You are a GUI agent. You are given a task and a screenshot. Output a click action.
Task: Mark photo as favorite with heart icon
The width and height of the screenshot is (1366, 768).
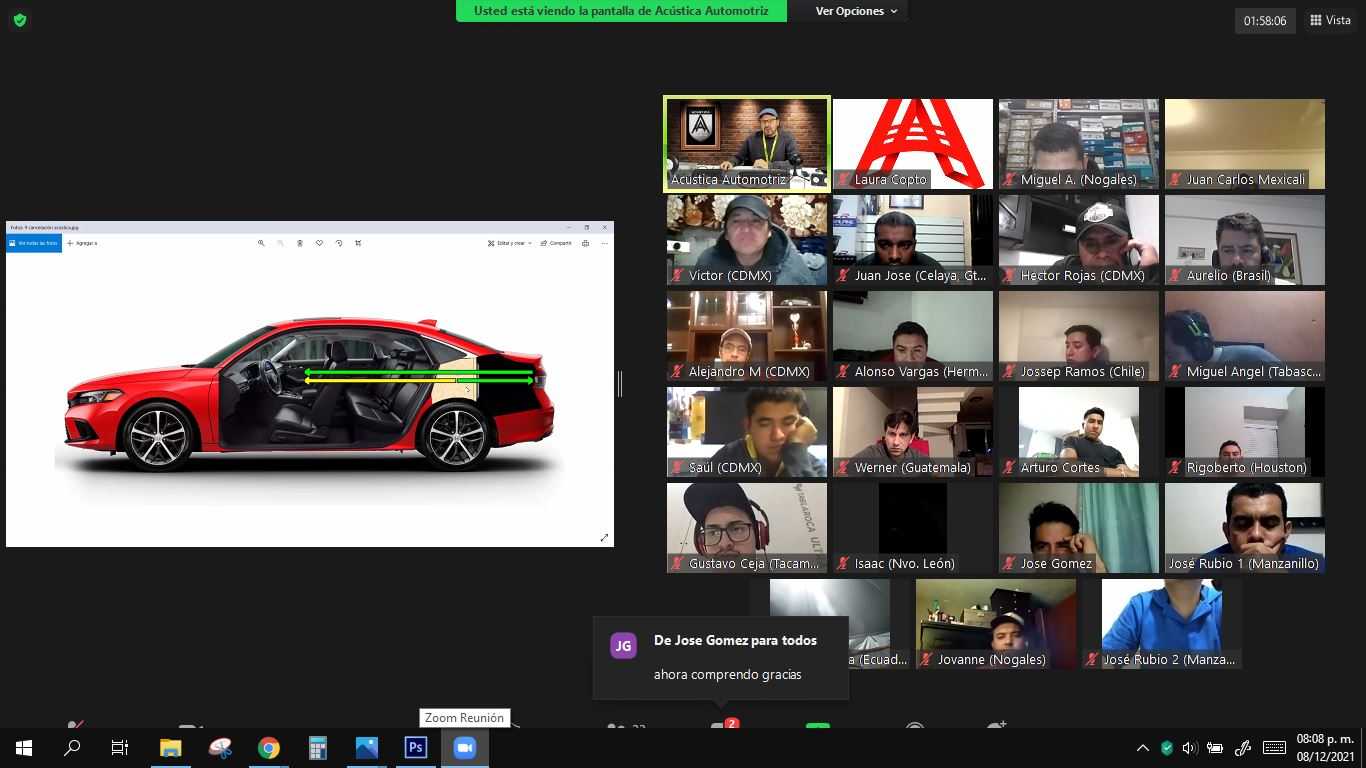coord(319,243)
